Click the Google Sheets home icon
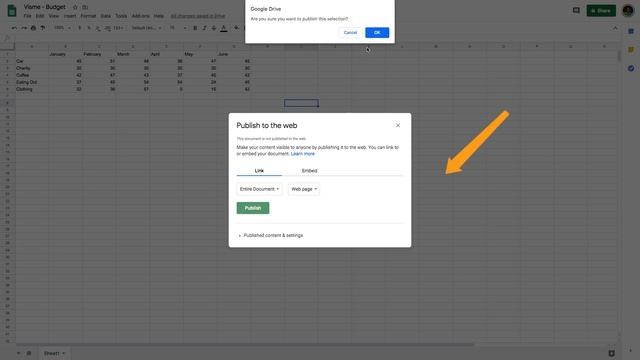Viewport: 640px width, 360px height. coord(12,11)
